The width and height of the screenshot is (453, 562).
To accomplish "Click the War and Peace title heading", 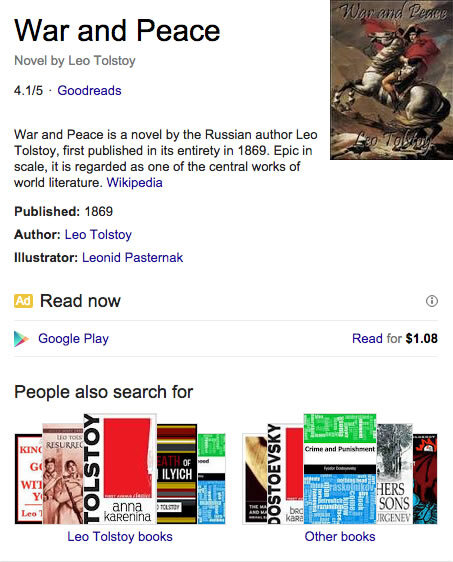I will click(117, 31).
